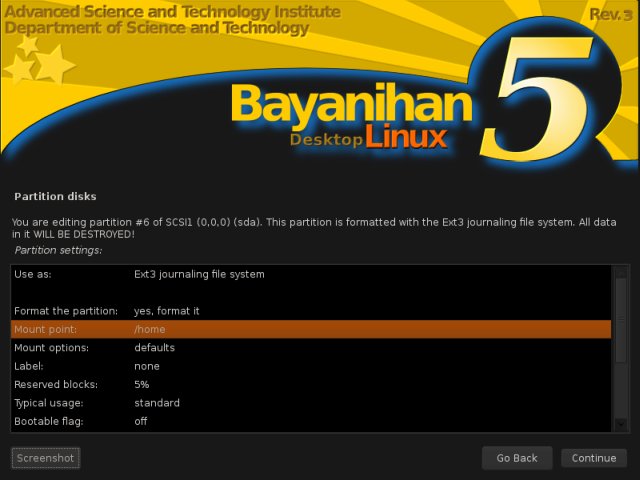The image size is (640, 480).
Task: Click the Rev. 3 label
Action: coord(611,14)
